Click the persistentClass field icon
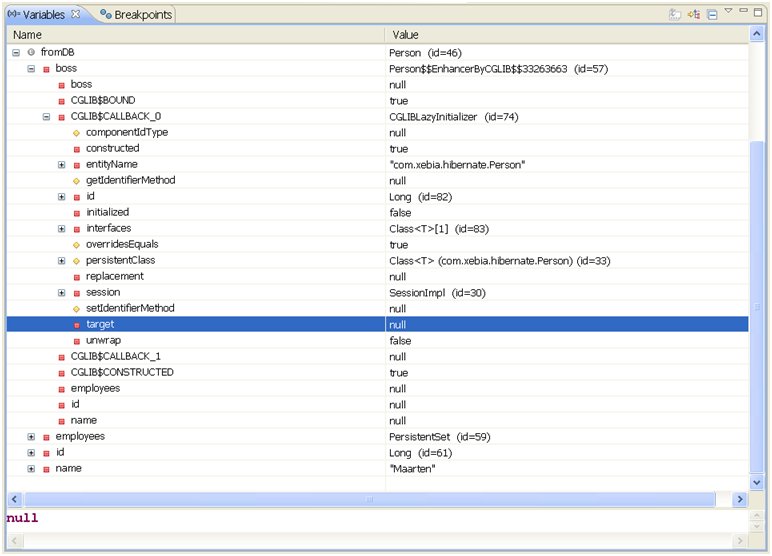 tap(76, 261)
